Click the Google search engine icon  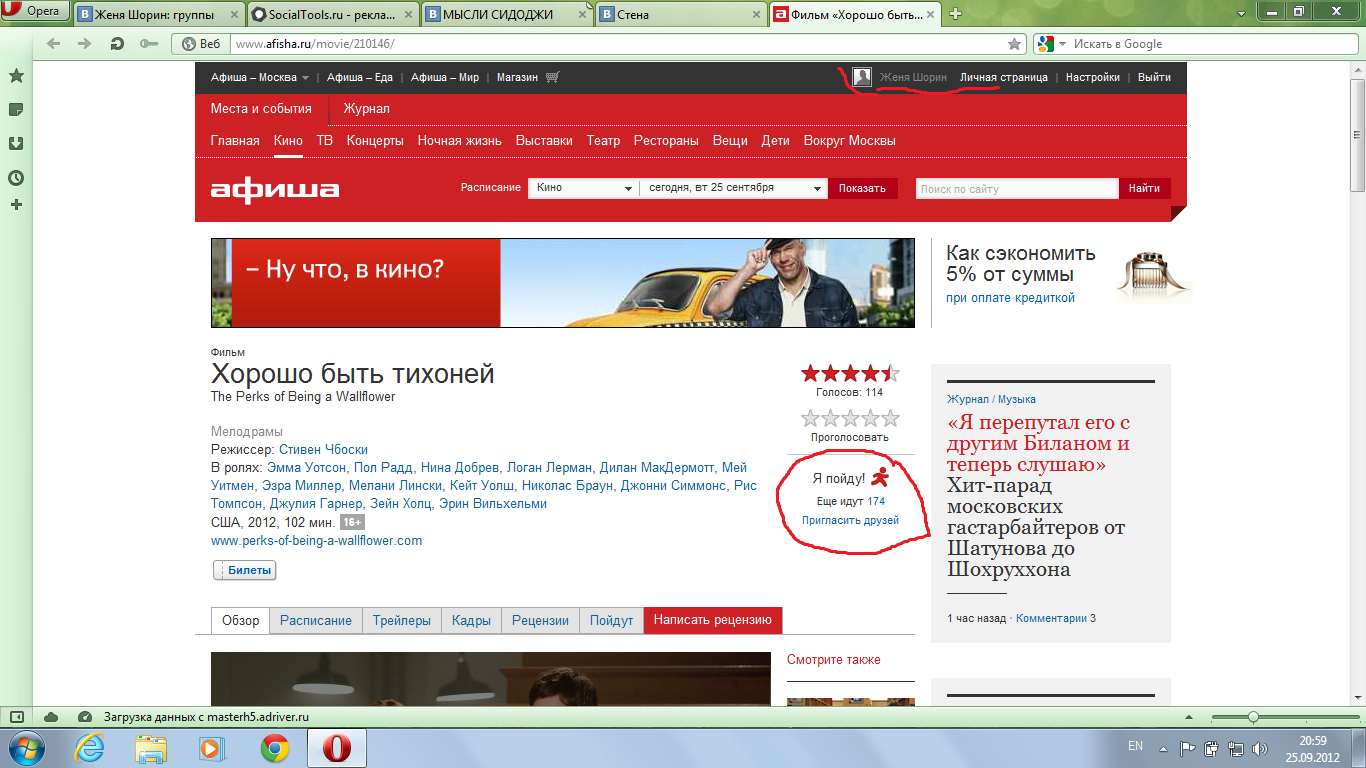click(1045, 44)
